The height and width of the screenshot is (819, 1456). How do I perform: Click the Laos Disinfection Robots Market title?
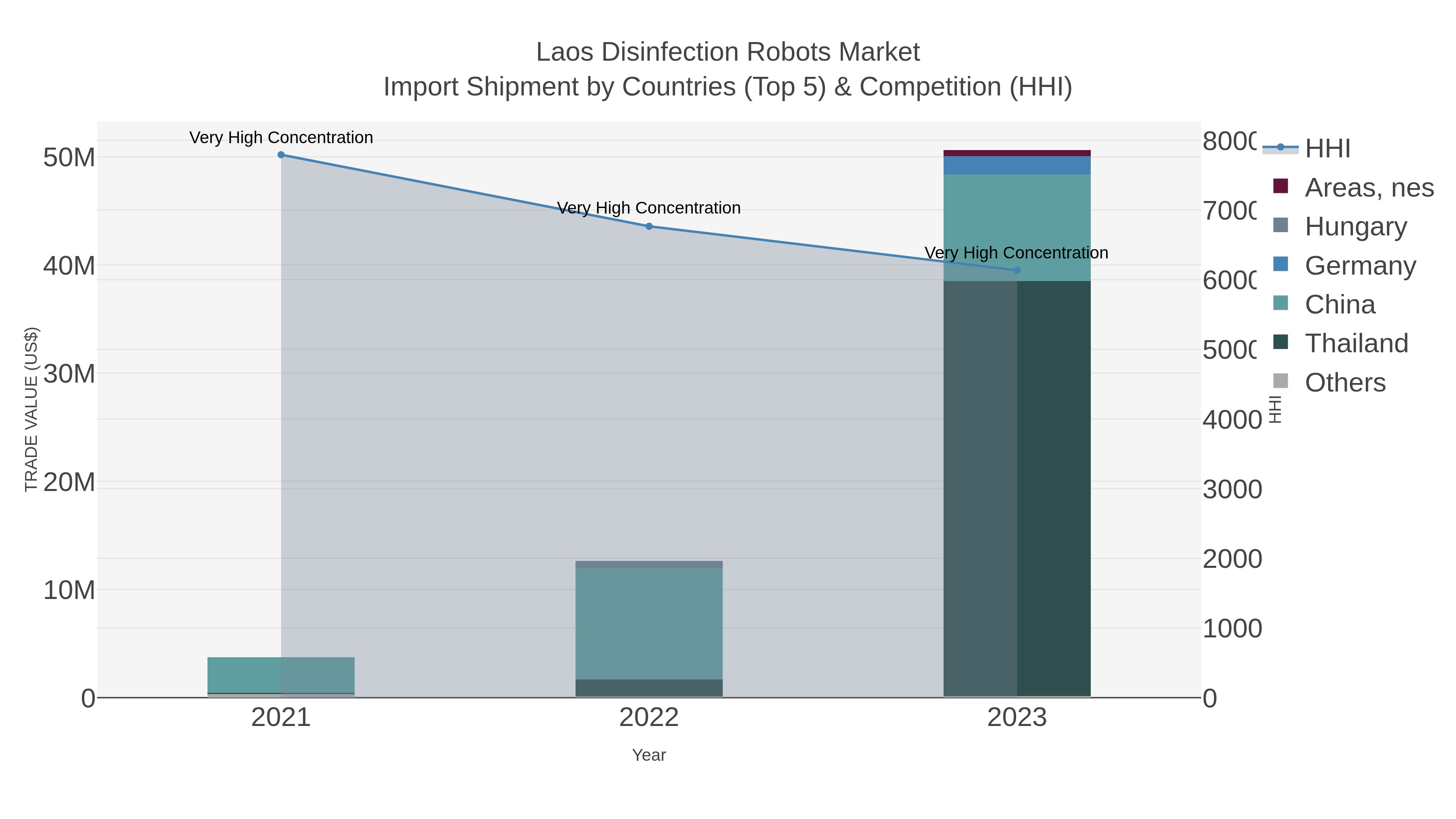[x=728, y=52]
